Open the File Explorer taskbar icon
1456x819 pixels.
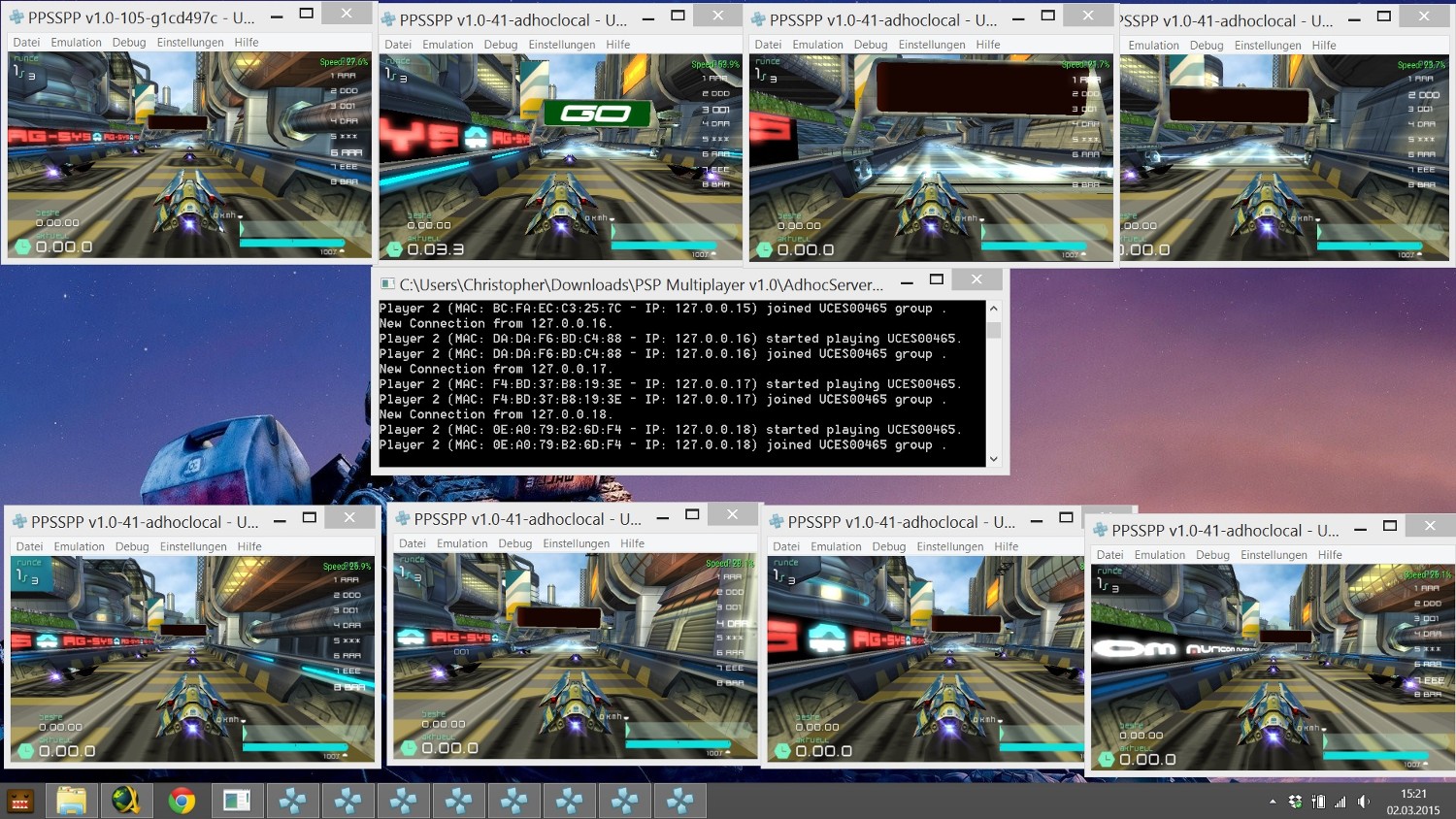point(71,801)
